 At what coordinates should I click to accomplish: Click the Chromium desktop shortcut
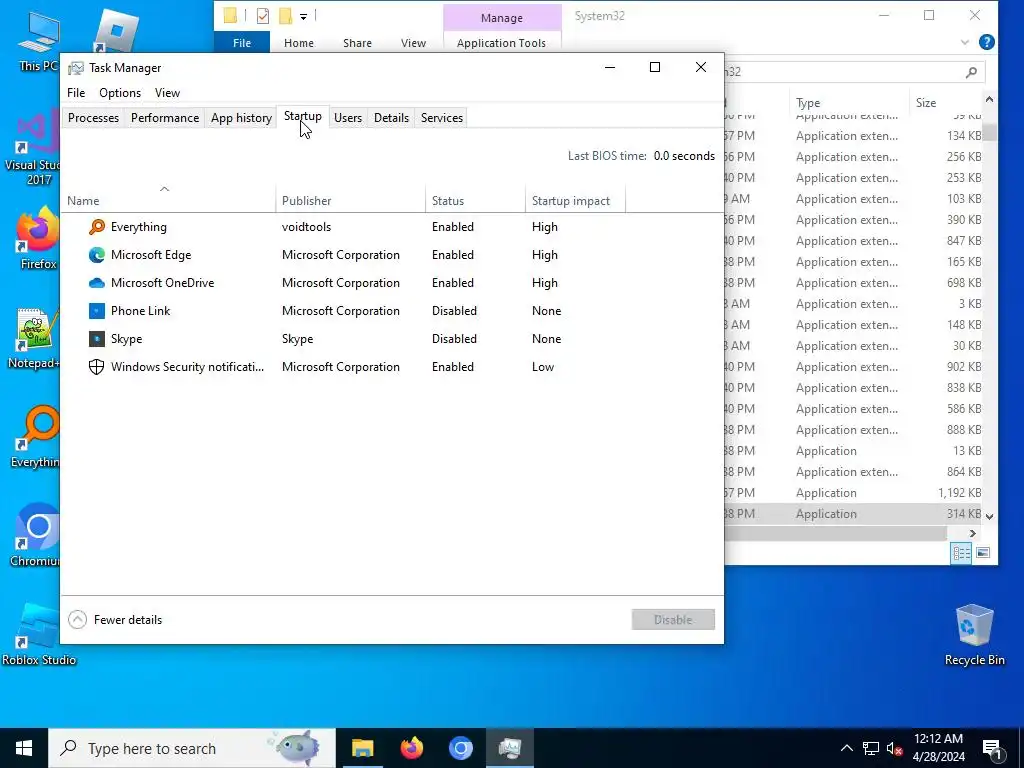[x=36, y=534]
